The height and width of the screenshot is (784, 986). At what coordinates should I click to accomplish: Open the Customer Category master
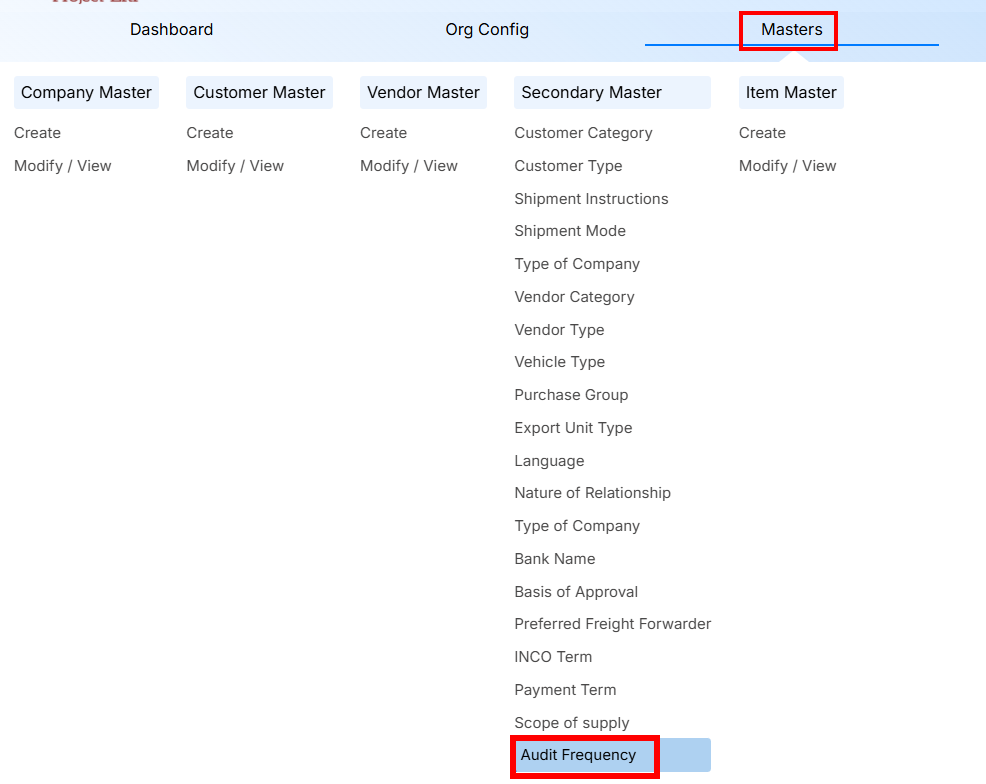point(583,132)
